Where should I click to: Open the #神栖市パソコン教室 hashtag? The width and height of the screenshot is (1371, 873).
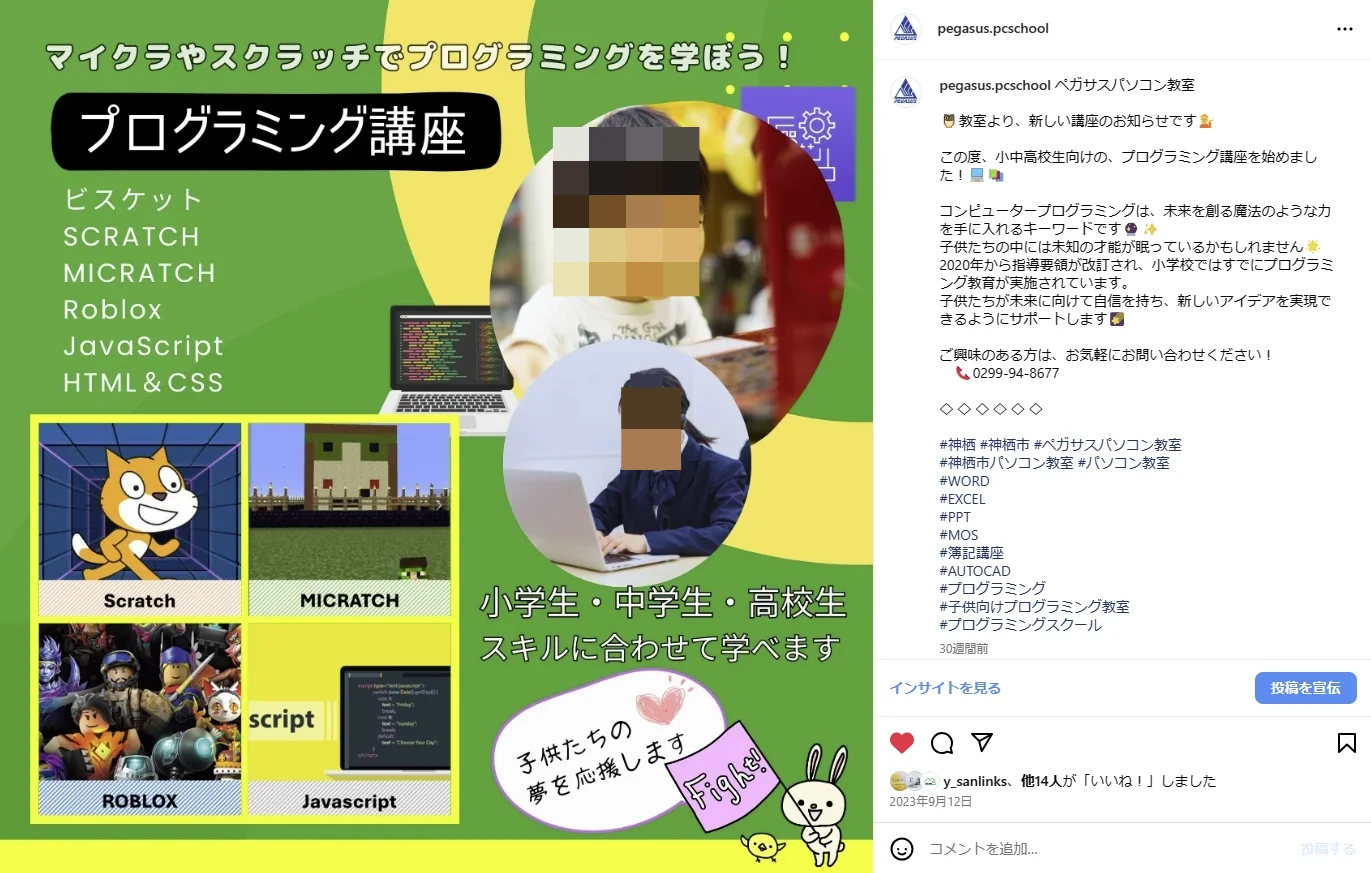pyautogui.click(x=1006, y=463)
